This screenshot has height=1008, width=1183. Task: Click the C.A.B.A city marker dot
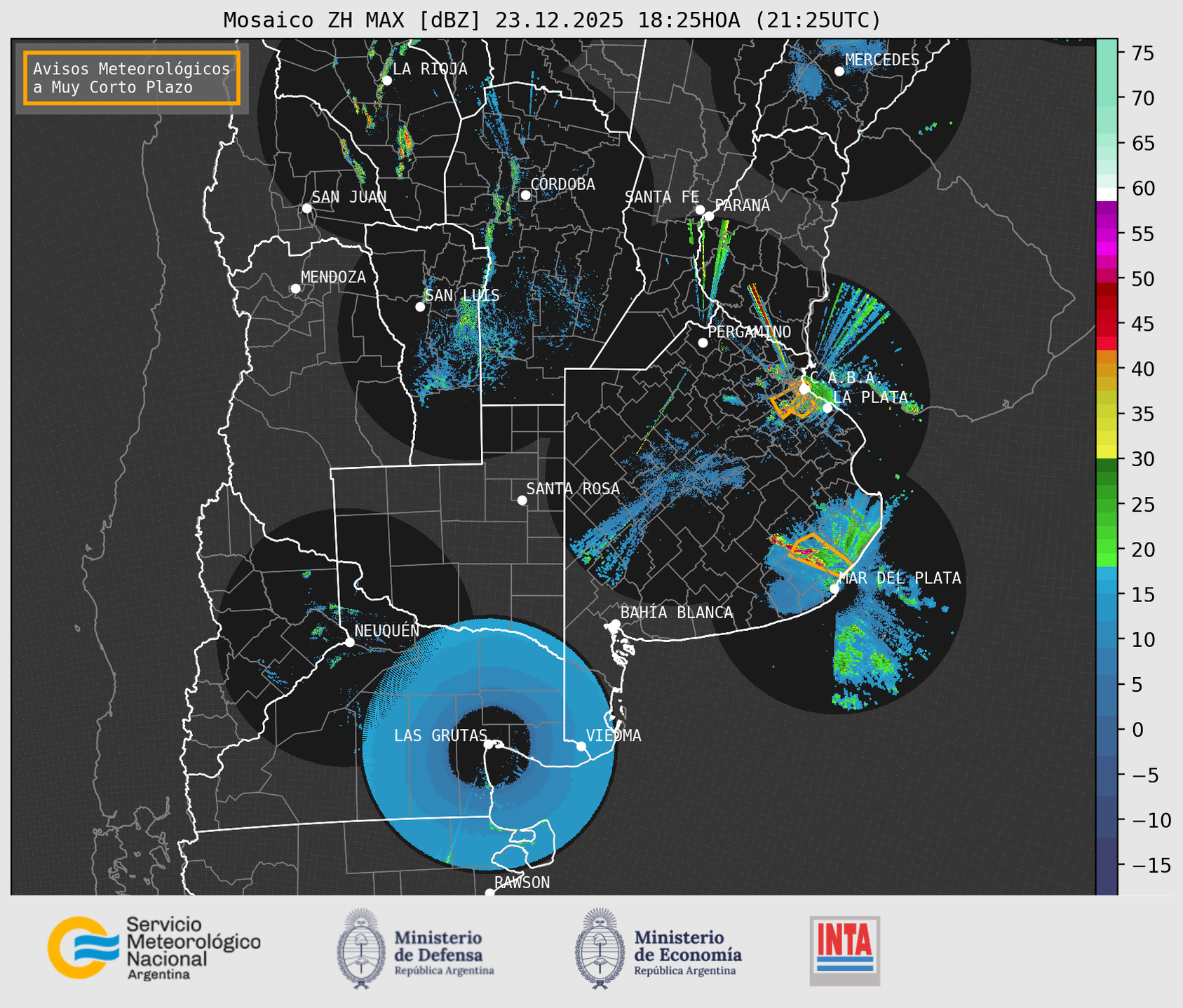(x=804, y=389)
